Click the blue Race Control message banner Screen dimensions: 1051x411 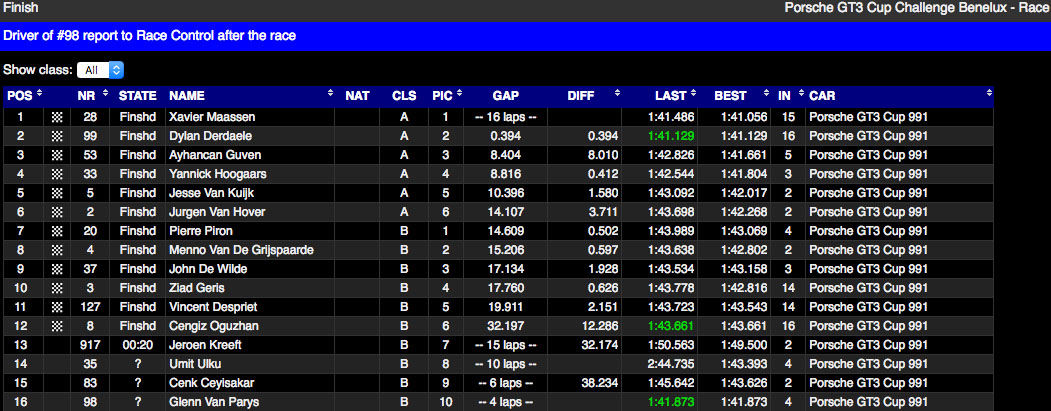(525, 36)
